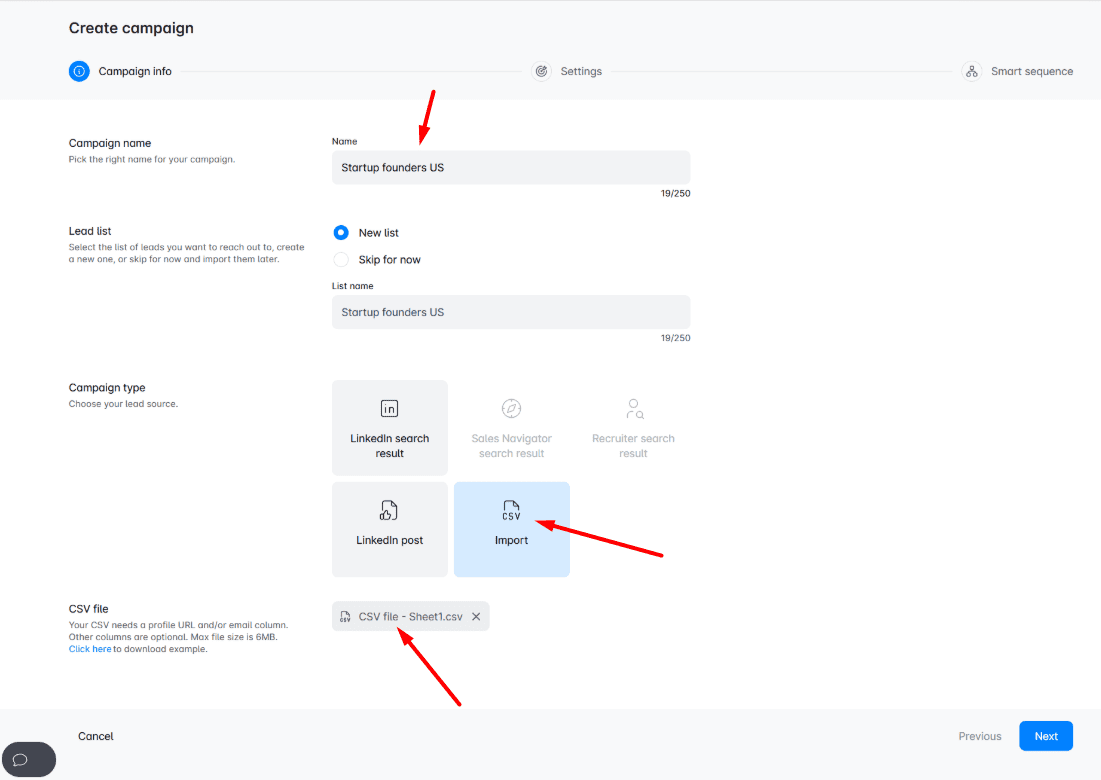Proceed with the Next button
The width and height of the screenshot is (1101, 780).
[1046, 736]
